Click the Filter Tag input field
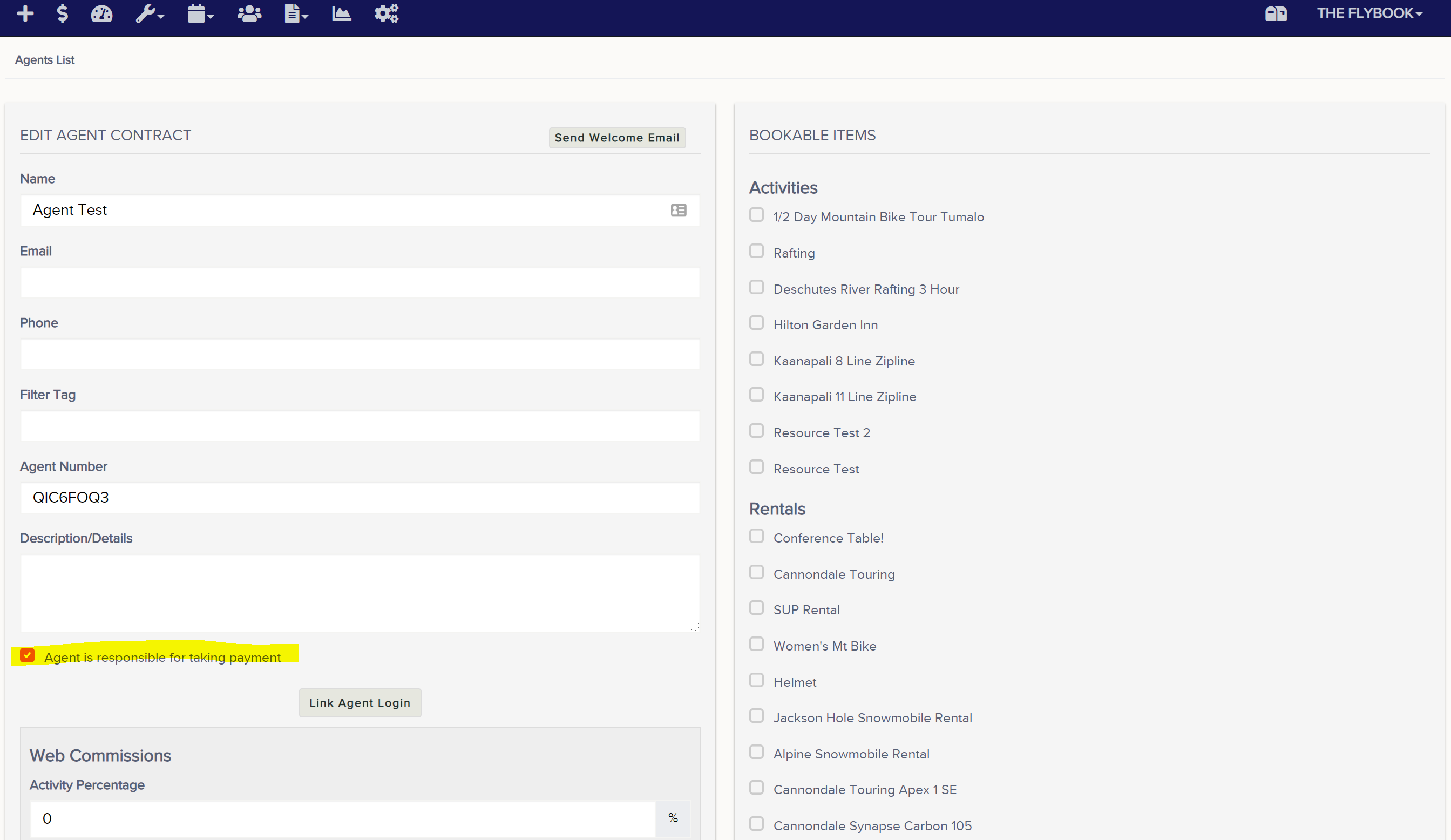 (x=360, y=426)
